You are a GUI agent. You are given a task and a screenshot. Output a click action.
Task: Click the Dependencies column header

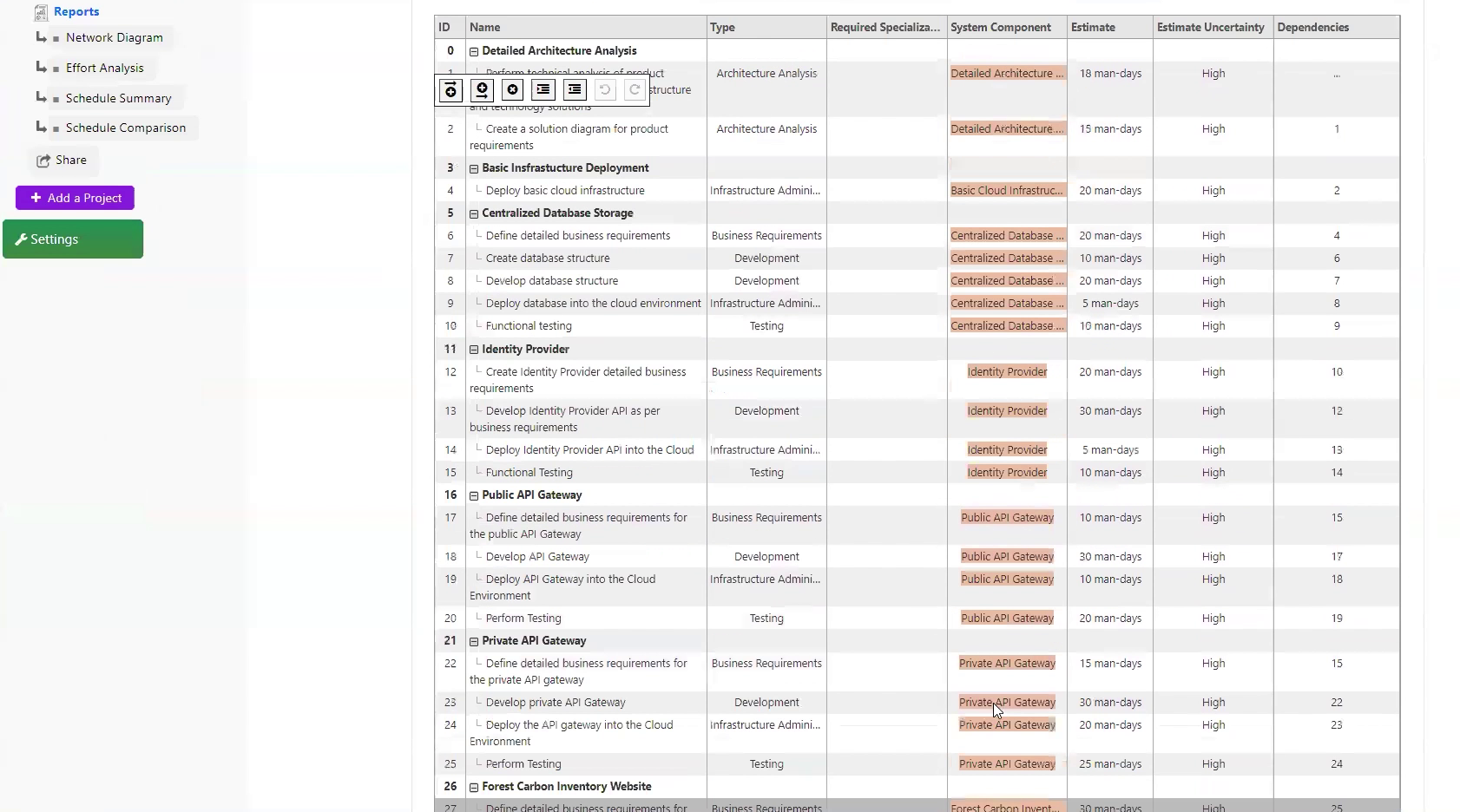1336,27
